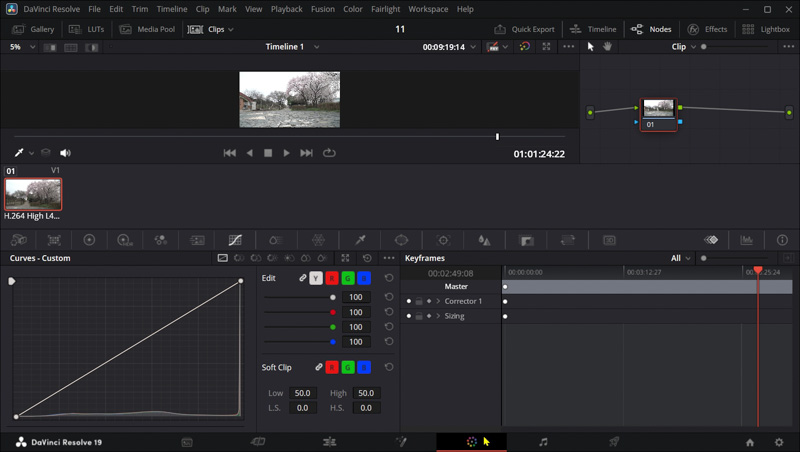Toggle the Nodes panel button
This screenshot has height=452, width=800.
(652, 30)
